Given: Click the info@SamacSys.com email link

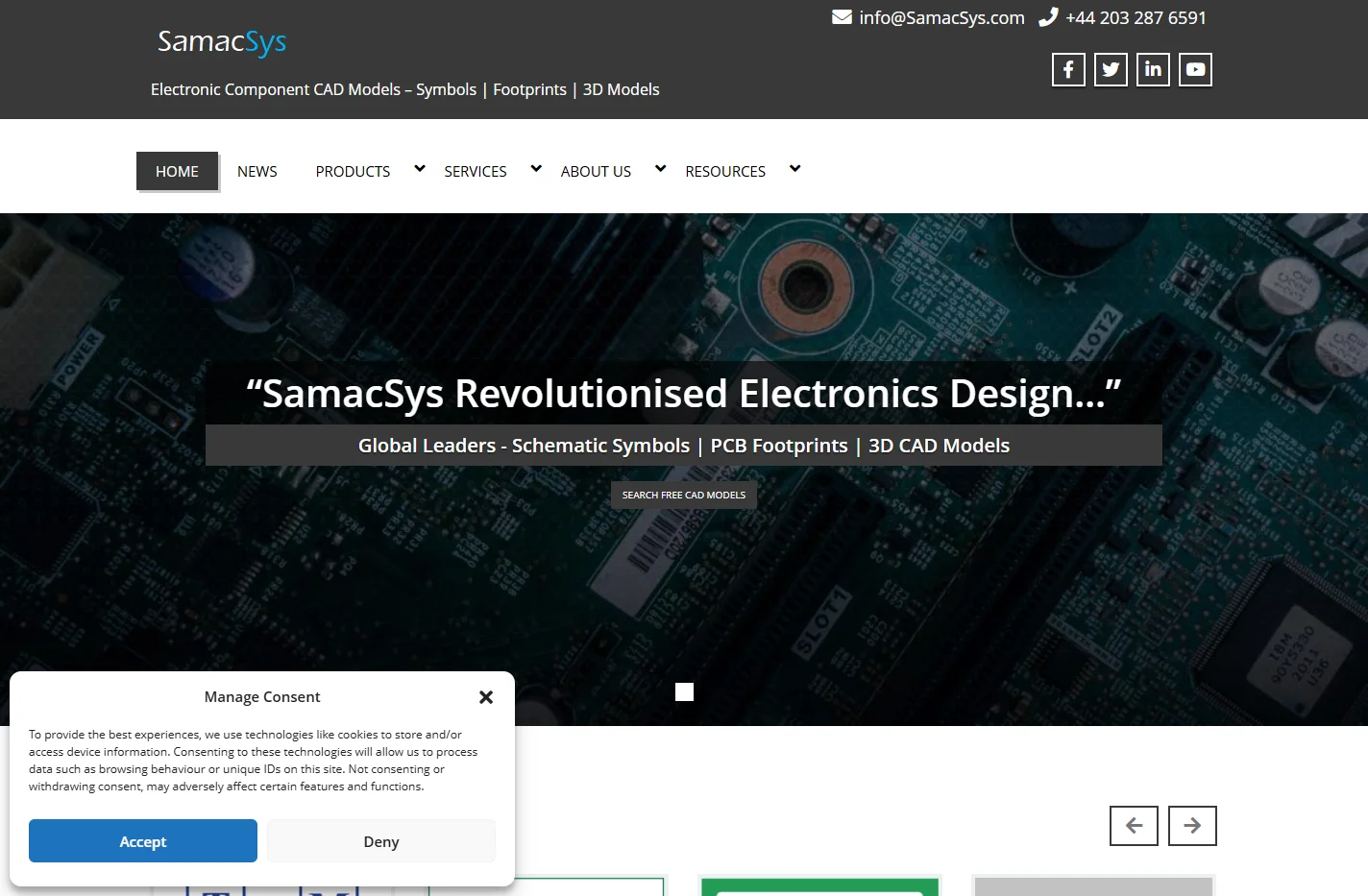Looking at the screenshot, I should [x=941, y=17].
